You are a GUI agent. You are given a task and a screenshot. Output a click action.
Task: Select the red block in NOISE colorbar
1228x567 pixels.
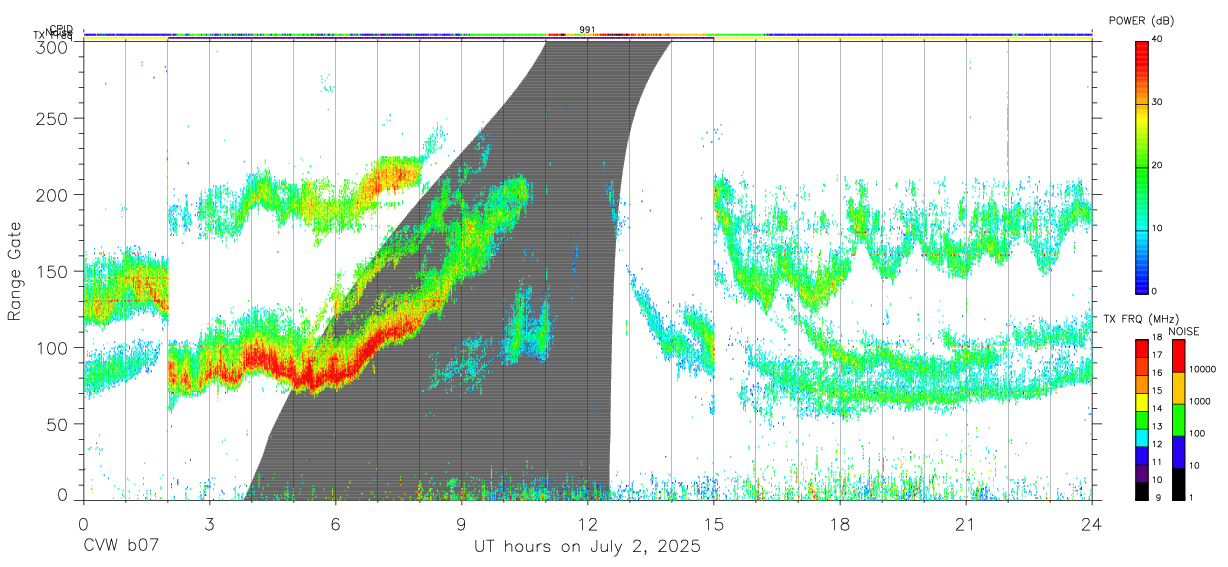click(x=1178, y=355)
